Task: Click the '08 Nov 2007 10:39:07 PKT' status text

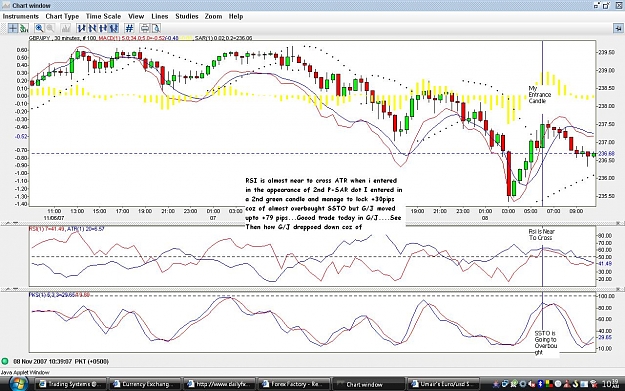Action: (x=61, y=362)
